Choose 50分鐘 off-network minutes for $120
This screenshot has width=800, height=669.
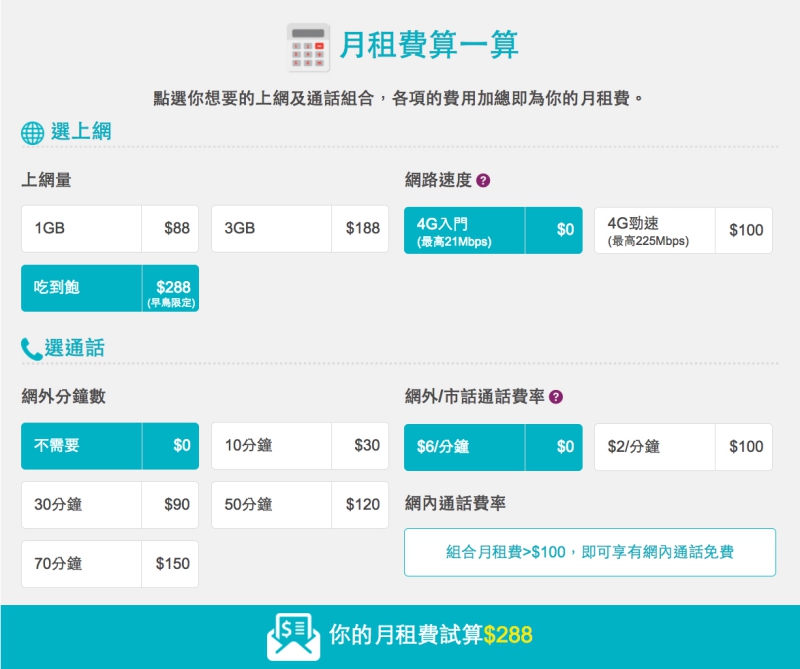pos(300,505)
